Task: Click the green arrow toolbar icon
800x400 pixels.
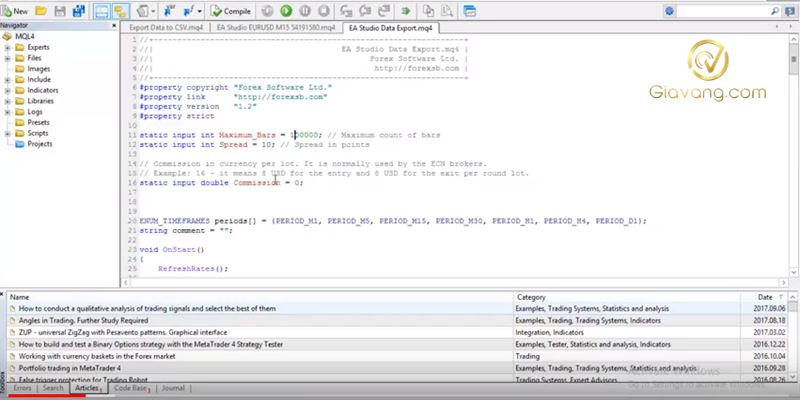Action: pos(406,11)
